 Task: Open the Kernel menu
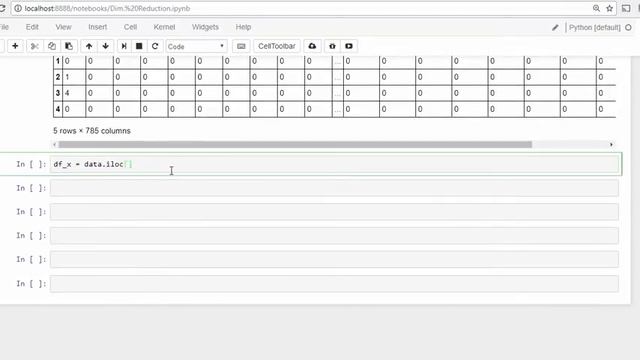pos(164,27)
